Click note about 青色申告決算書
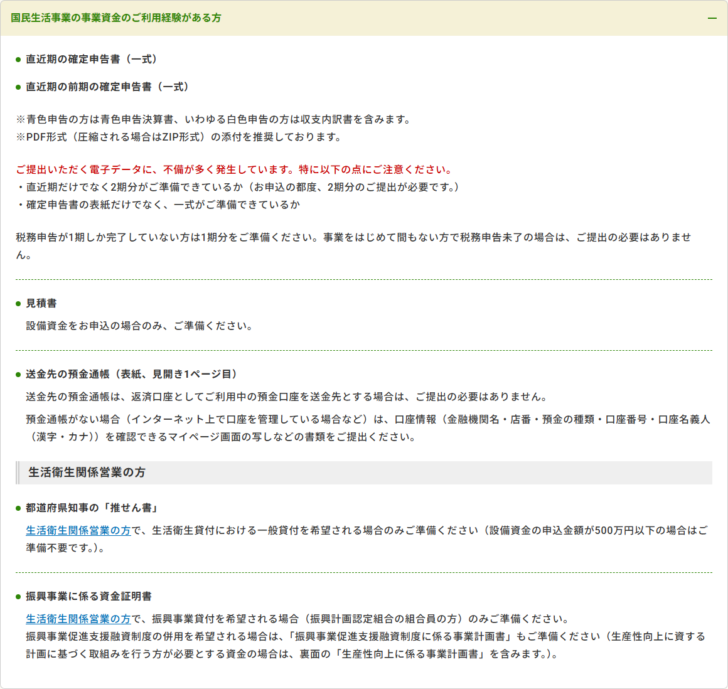 pyautogui.click(x=214, y=119)
